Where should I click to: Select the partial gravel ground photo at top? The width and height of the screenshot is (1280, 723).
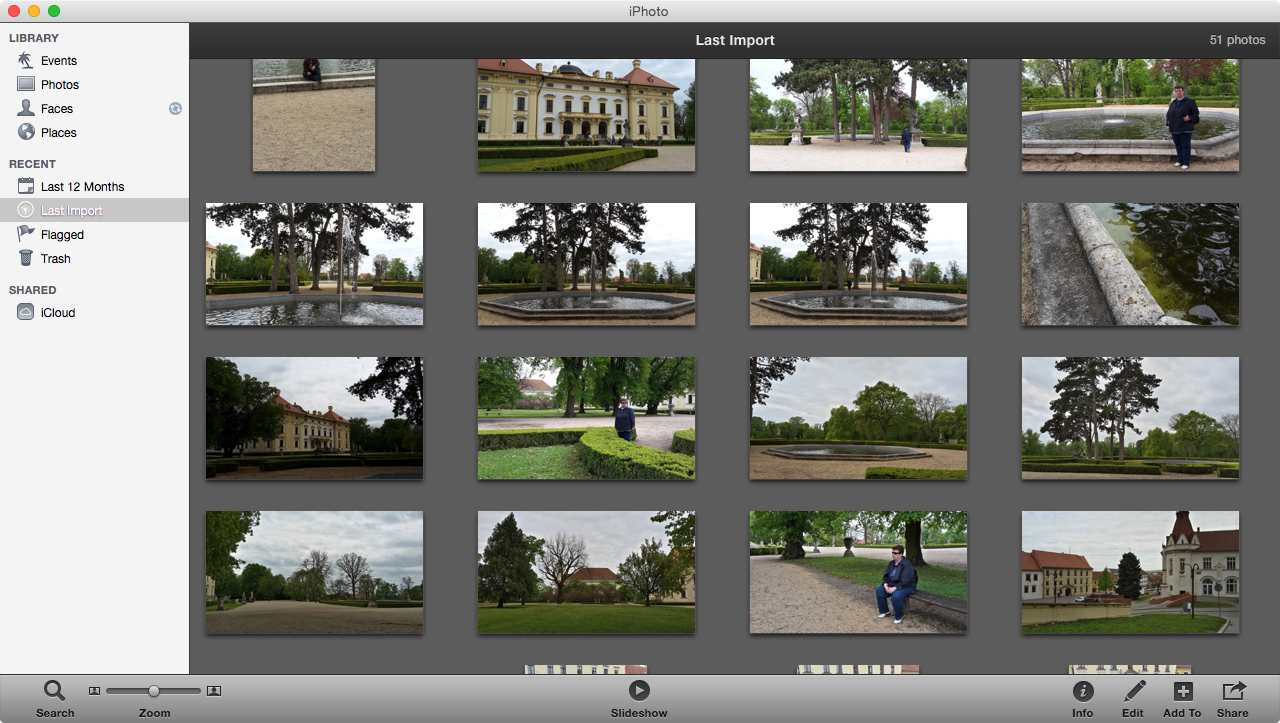pyautogui.click(x=314, y=115)
